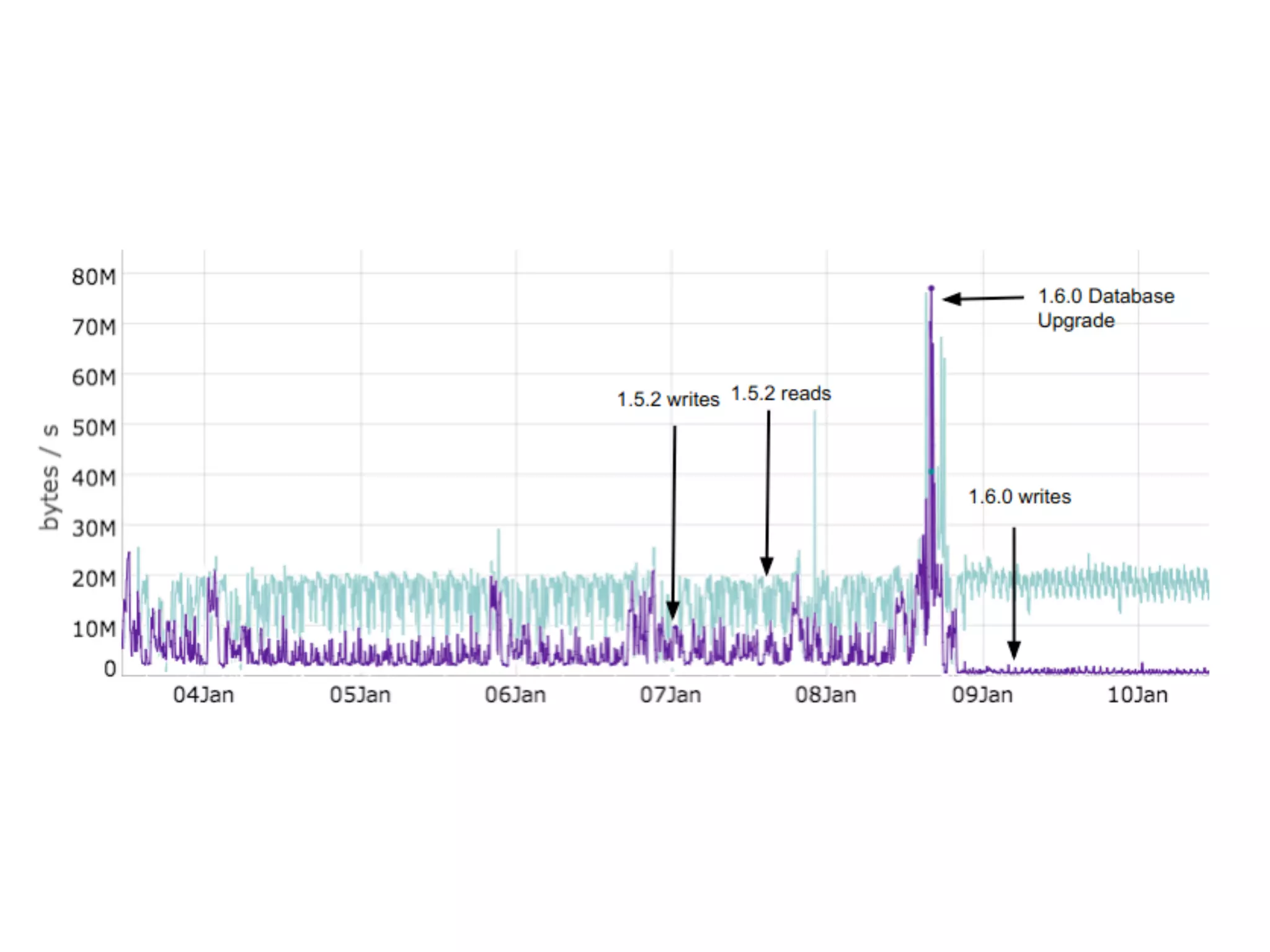Image resolution: width=1270 pixels, height=952 pixels.
Task: Click the 20M y-axis tick label
Action: coord(94,579)
